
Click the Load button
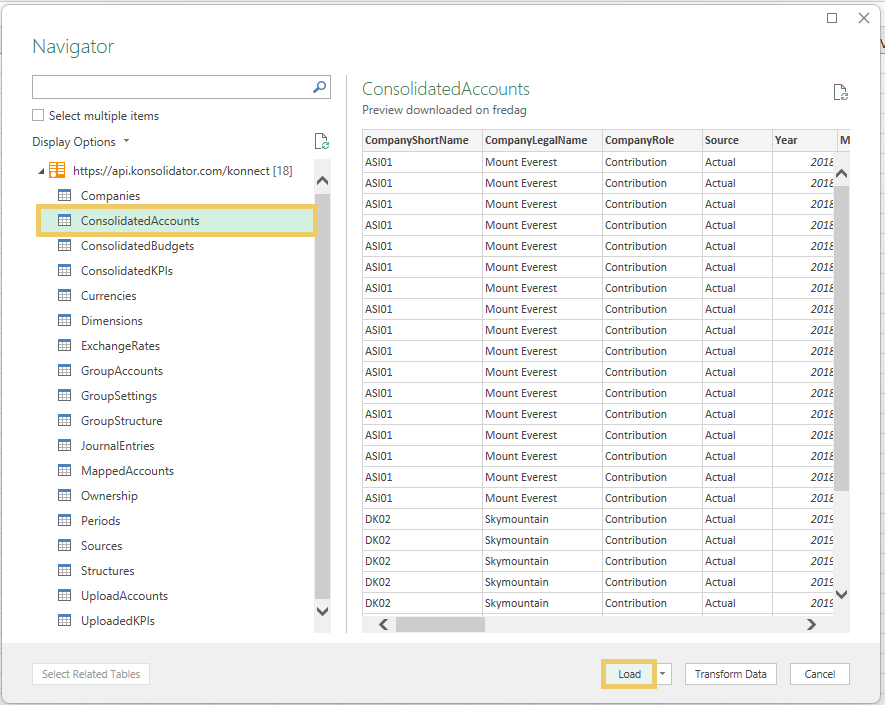[629, 674]
